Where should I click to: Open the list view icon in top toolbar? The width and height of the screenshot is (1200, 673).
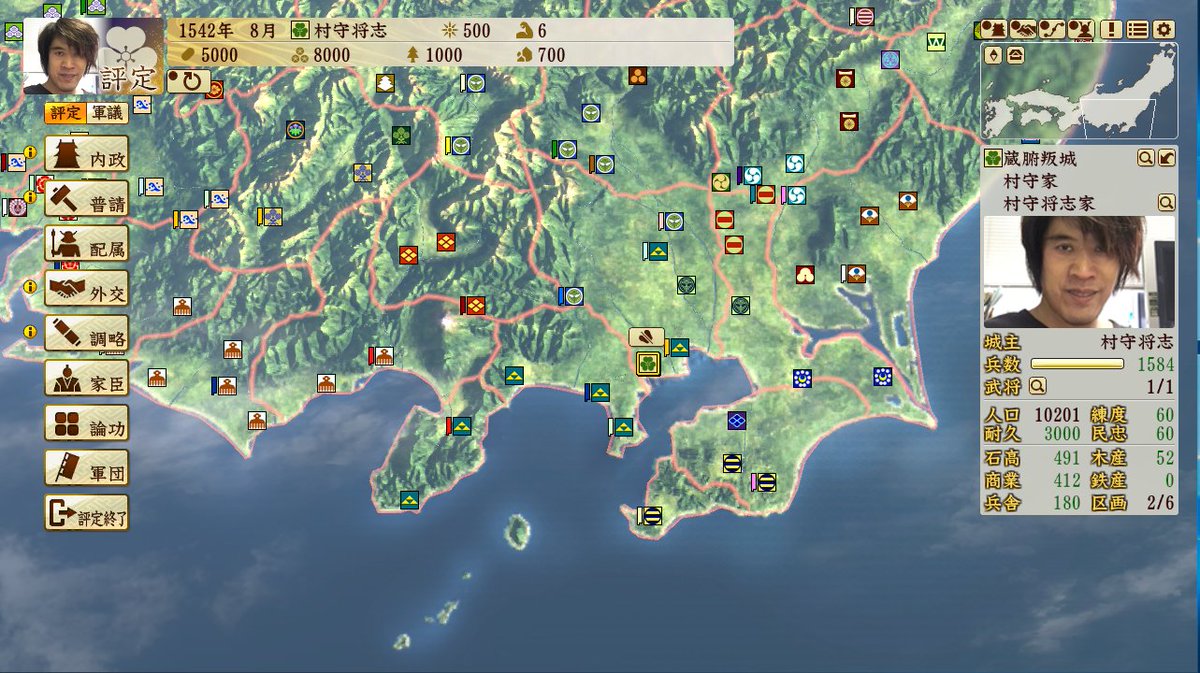[x=1137, y=29]
